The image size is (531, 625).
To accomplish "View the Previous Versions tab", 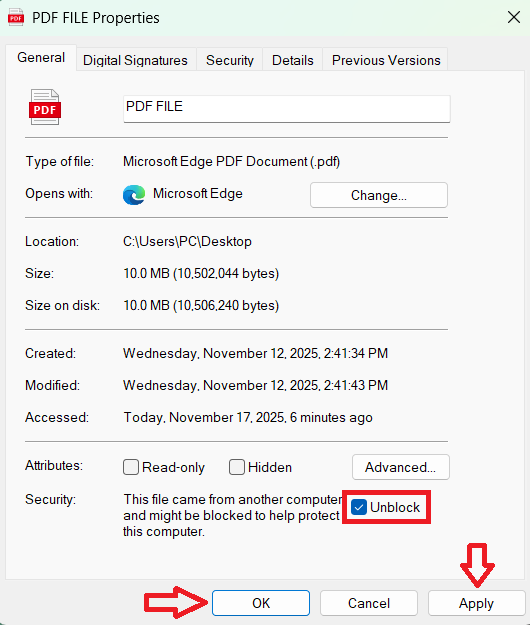I will (386, 60).
